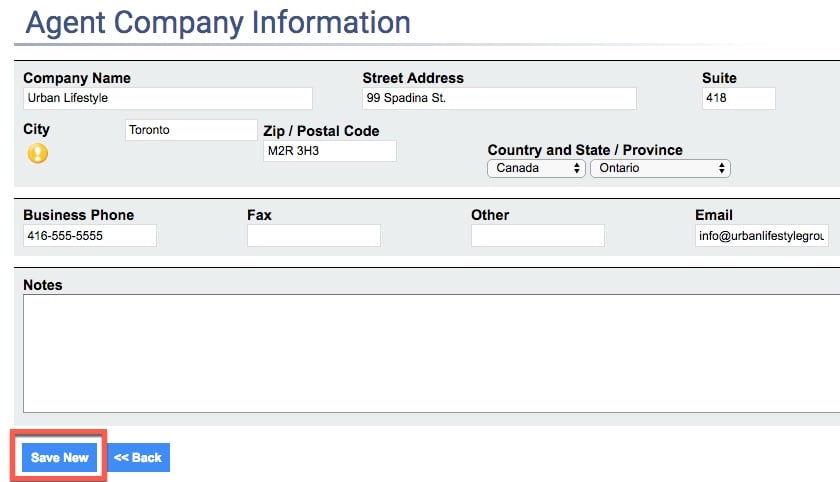Click the Agent Company Information heading
This screenshot has width=840, height=482.
click(218, 22)
